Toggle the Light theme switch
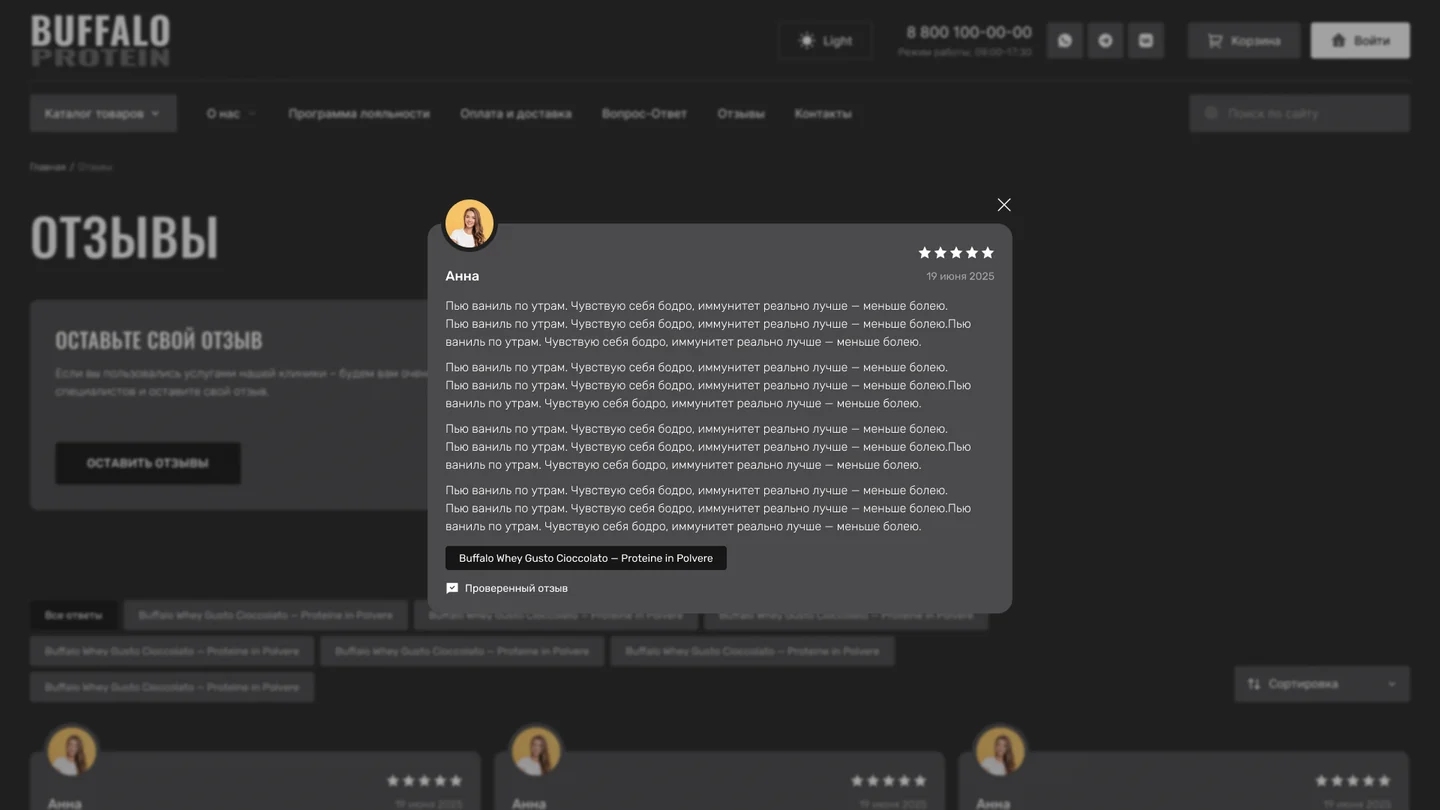The width and height of the screenshot is (1440, 810). 825,41
